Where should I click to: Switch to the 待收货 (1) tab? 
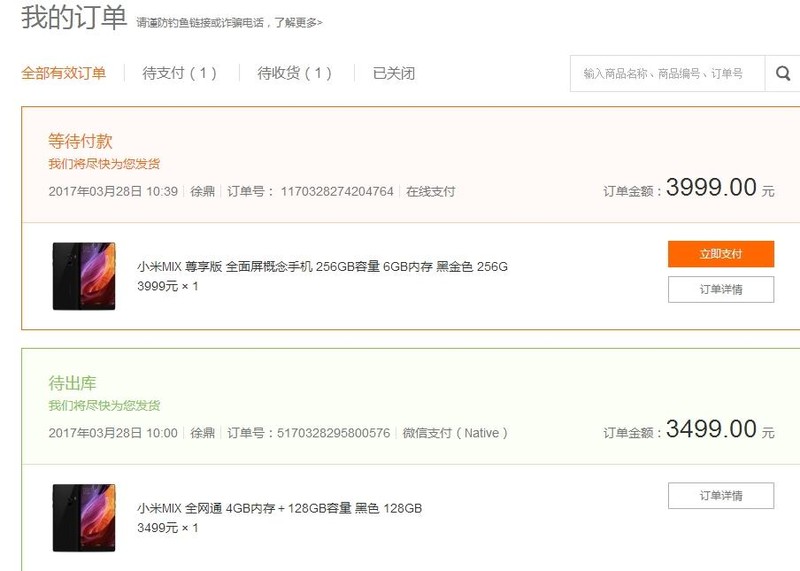pos(294,73)
